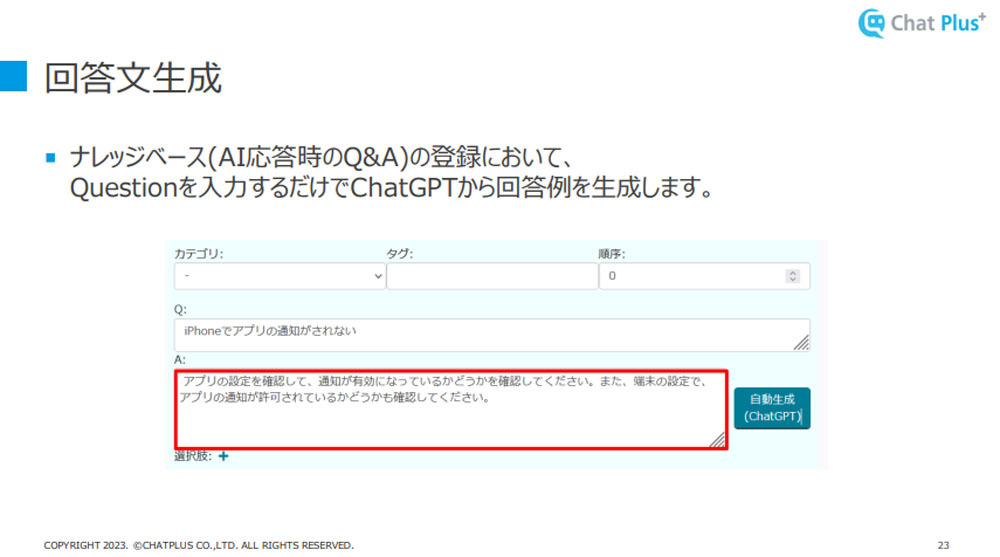Click the Chat Plus logo
This screenshot has width=1000, height=557.
tap(922, 24)
